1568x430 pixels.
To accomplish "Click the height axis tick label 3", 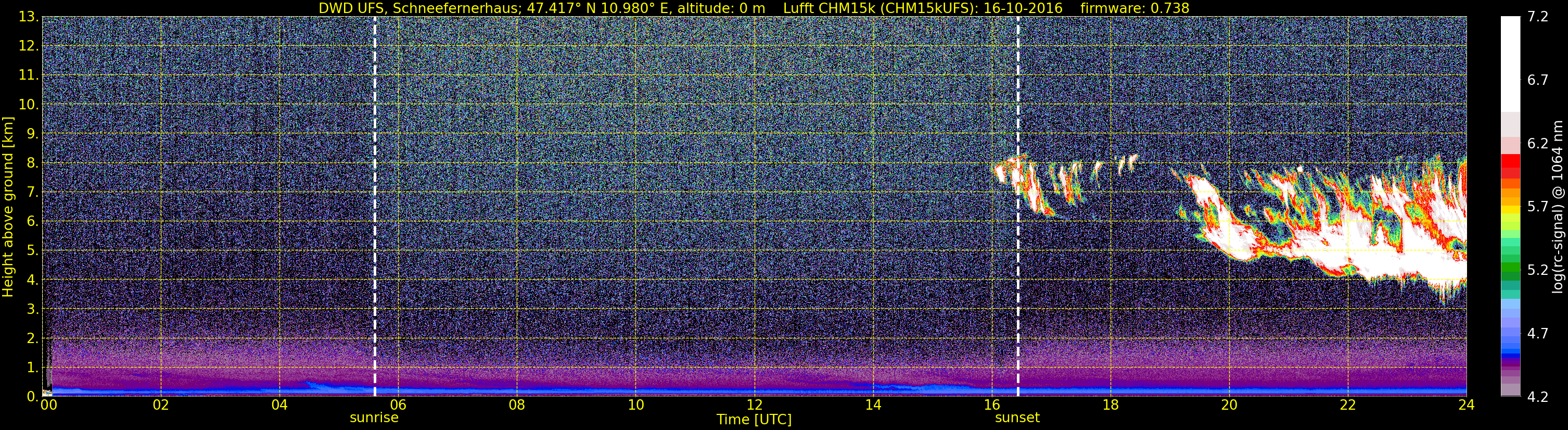I will click(32, 309).
